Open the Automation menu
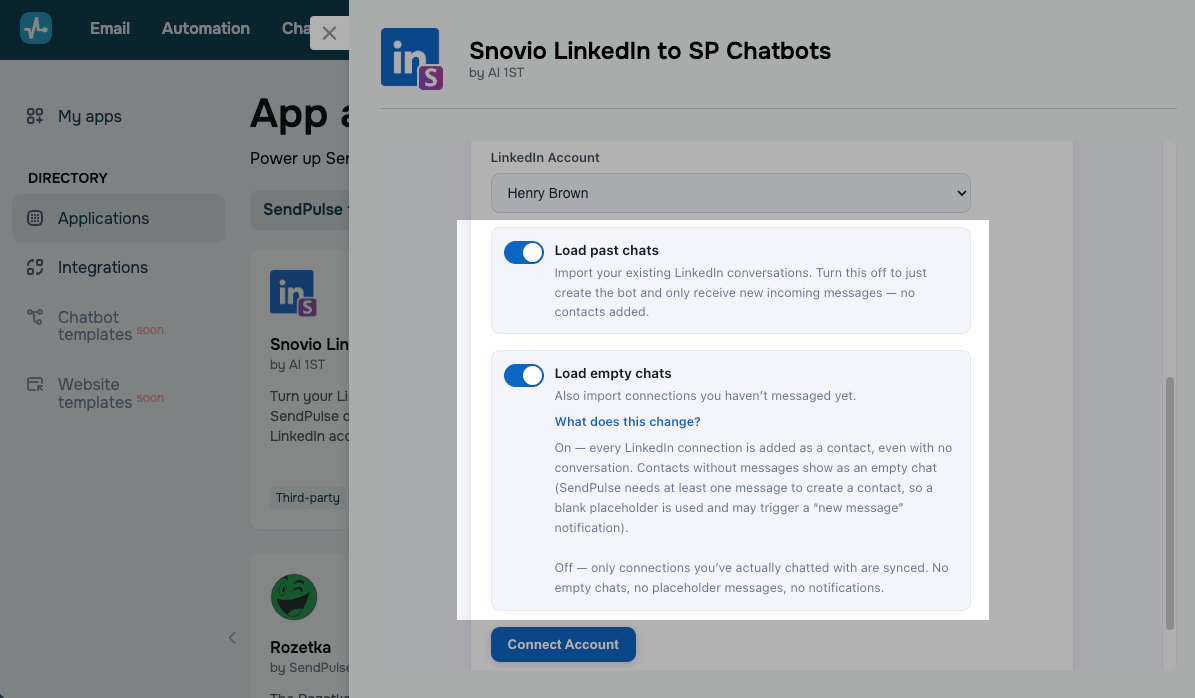This screenshot has width=1195, height=698. pyautogui.click(x=206, y=28)
